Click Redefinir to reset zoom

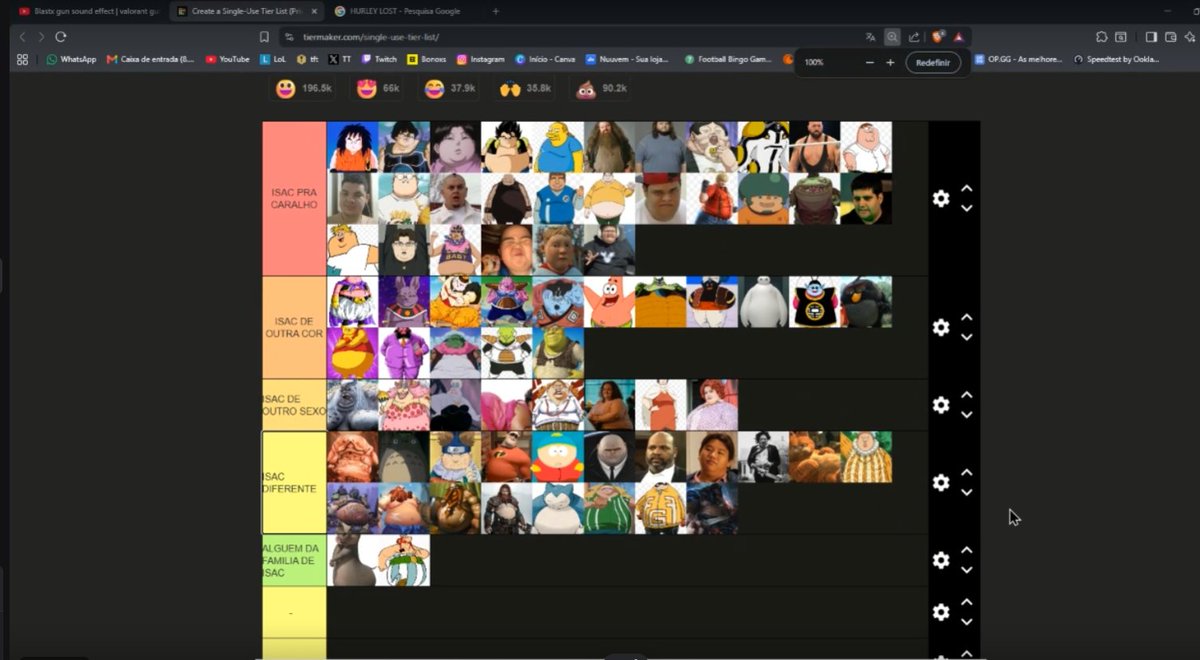pos(934,62)
